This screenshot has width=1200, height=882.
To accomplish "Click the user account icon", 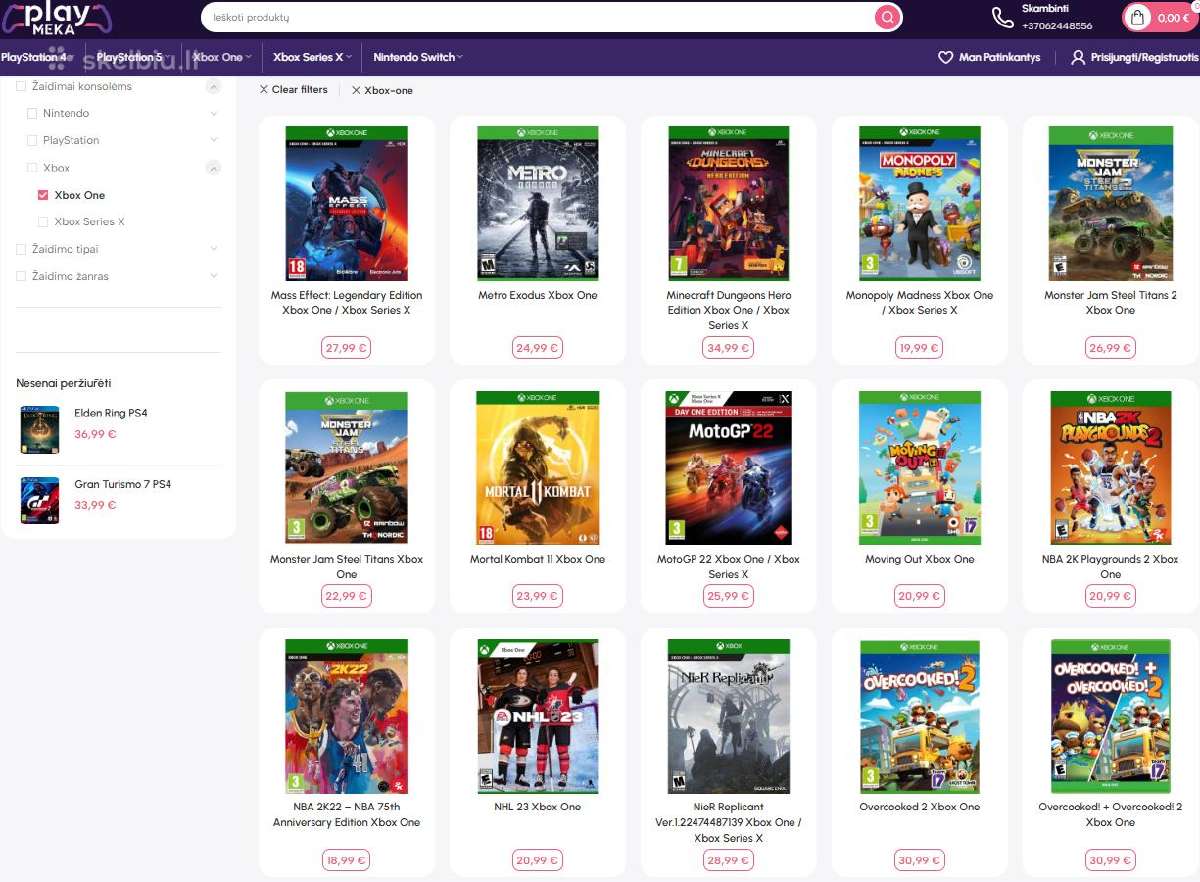I will [x=1077, y=58].
